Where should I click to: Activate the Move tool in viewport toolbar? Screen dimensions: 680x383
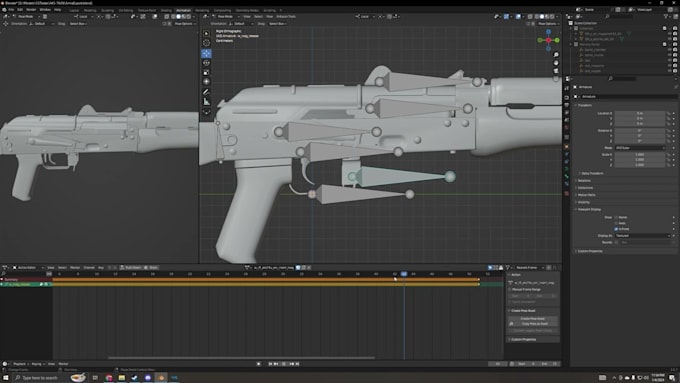[206, 53]
